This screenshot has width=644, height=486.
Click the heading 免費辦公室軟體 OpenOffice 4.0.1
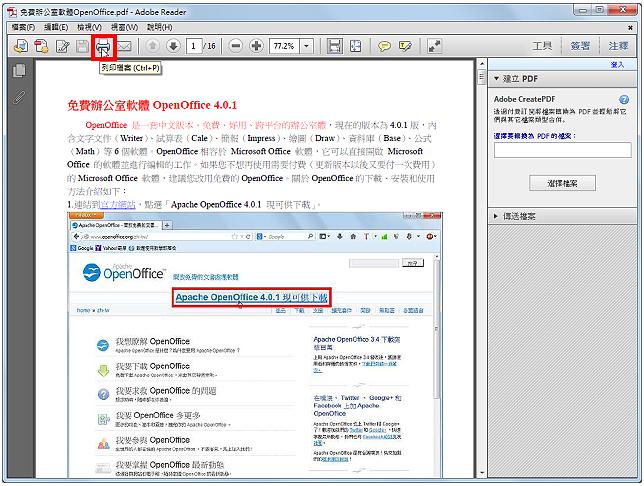click(x=152, y=106)
